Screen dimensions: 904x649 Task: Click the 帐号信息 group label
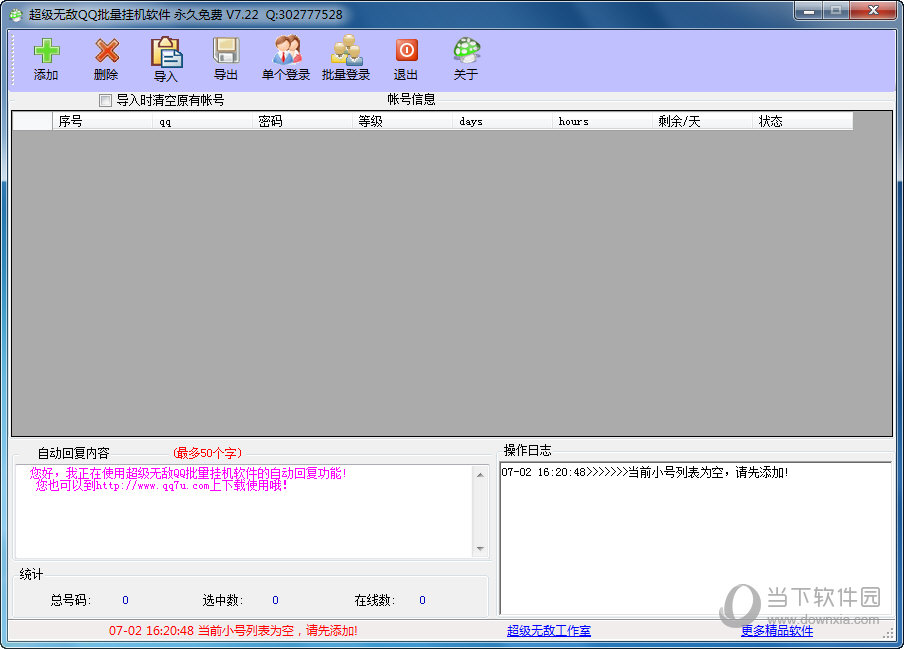pyautogui.click(x=411, y=100)
